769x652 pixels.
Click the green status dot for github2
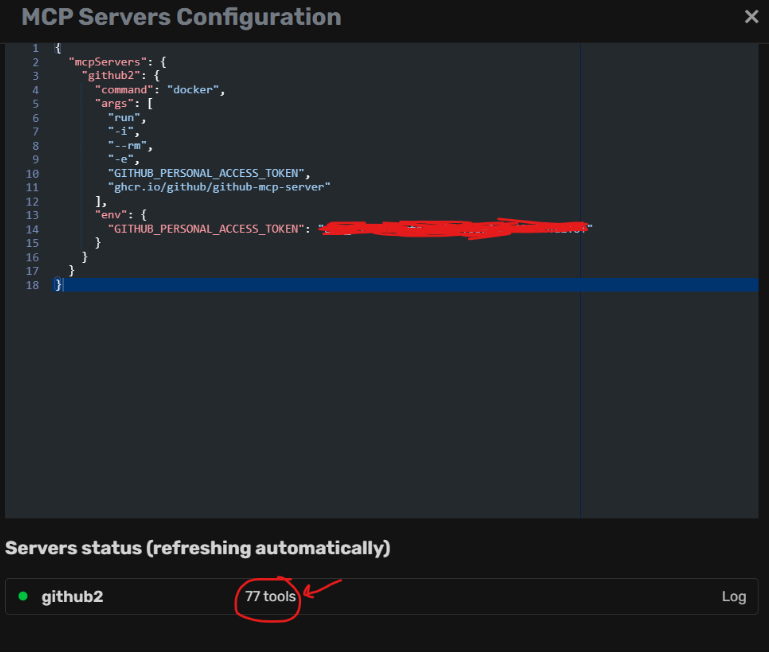[23, 597]
